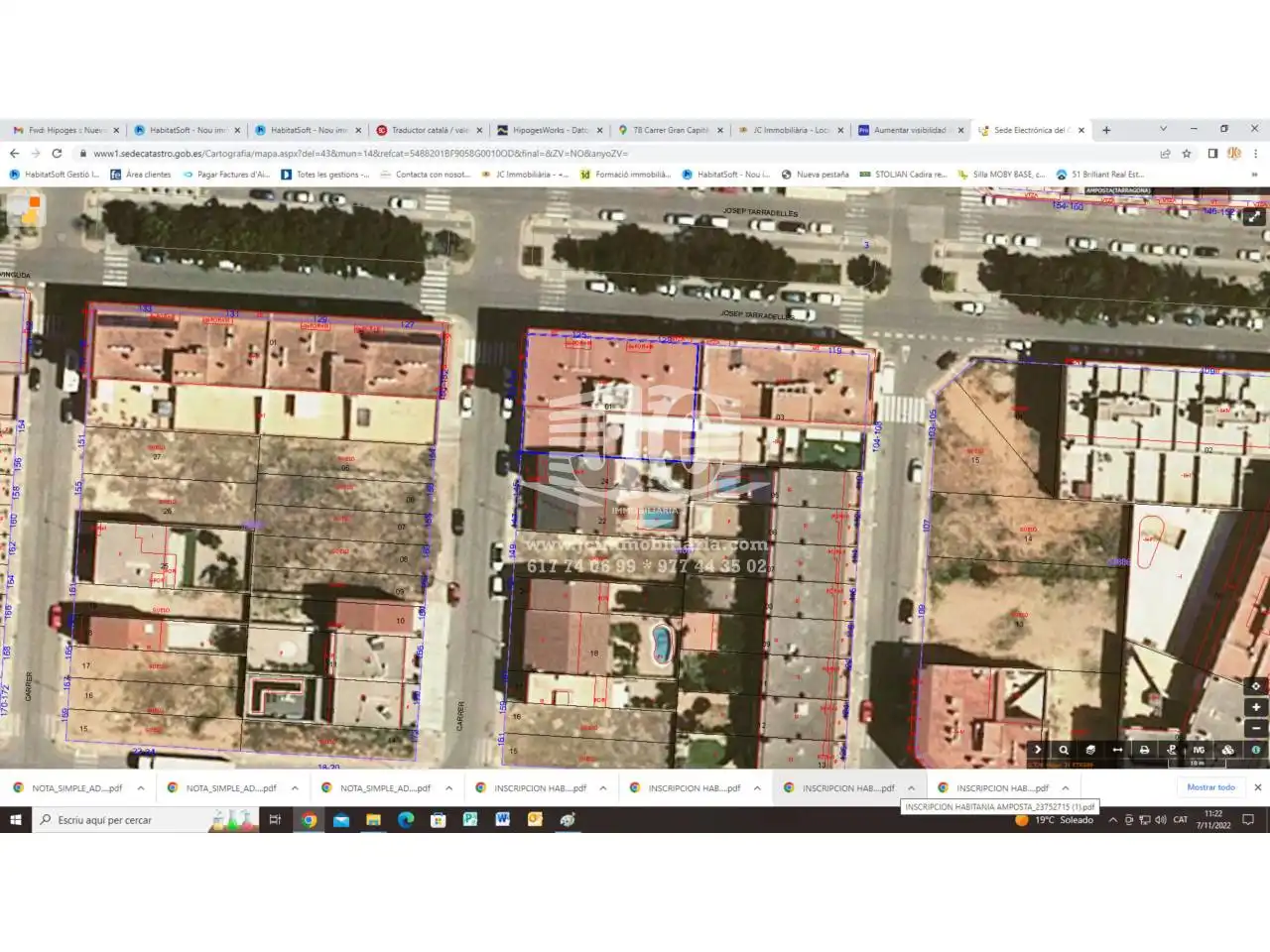Image resolution: width=1270 pixels, height=952 pixels.
Task: Click the map search magnifier tool
Action: click(x=1064, y=750)
